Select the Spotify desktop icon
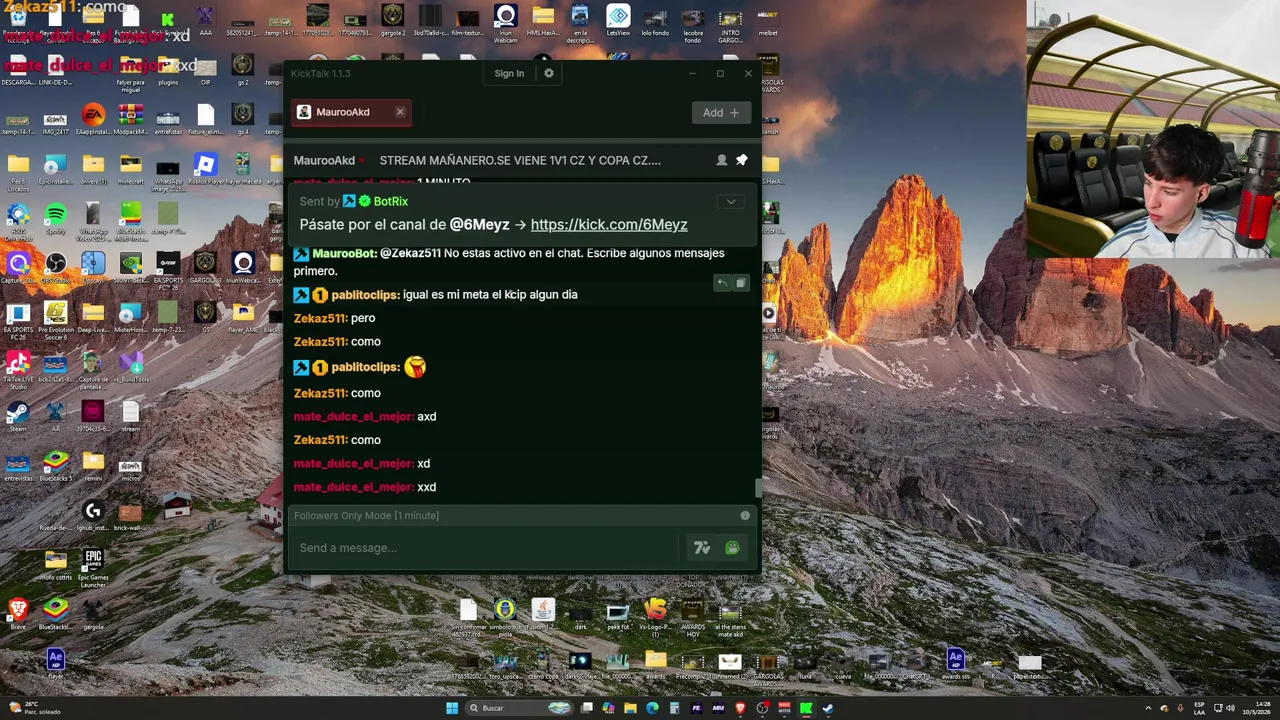The height and width of the screenshot is (720, 1280). [x=56, y=218]
